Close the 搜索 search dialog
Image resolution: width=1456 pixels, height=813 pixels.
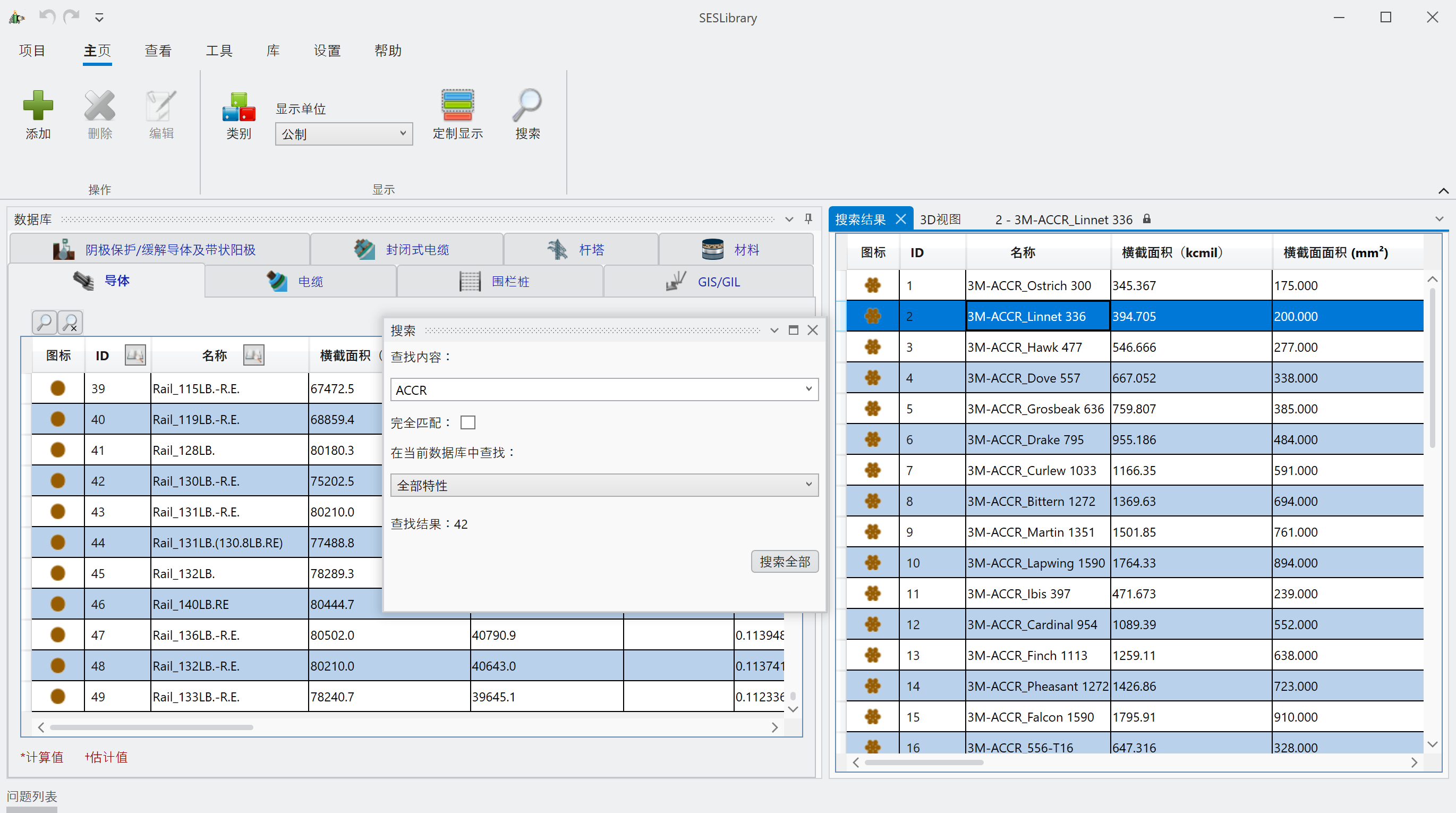coord(813,330)
